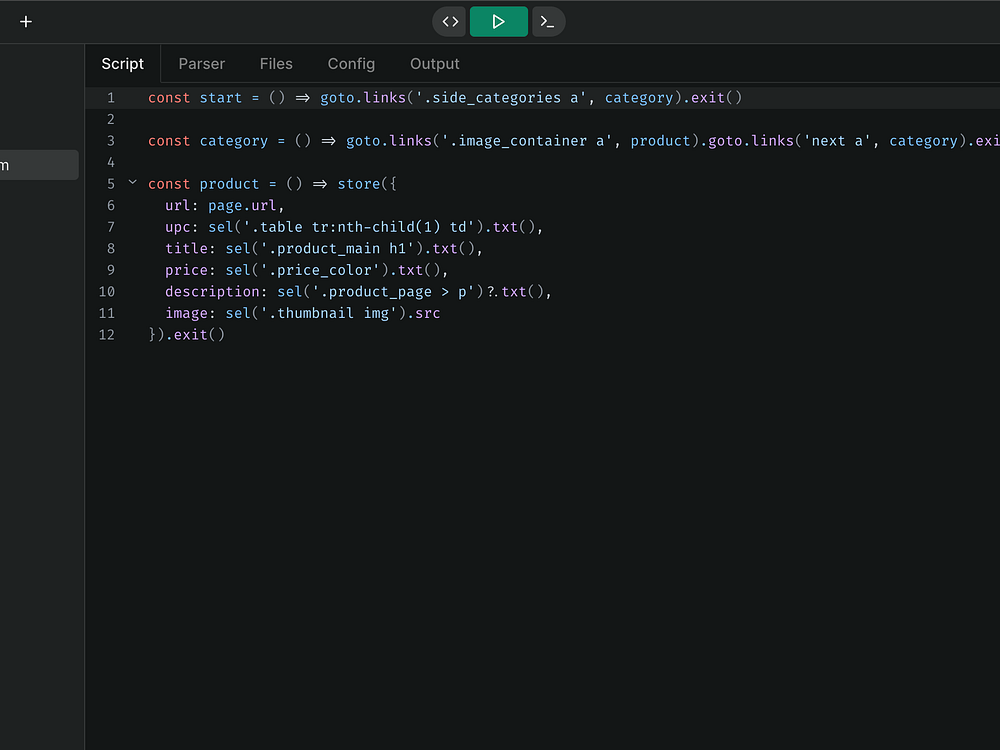Click the 'upc' key on line 7
The image size is (1000, 750).
tap(182, 227)
